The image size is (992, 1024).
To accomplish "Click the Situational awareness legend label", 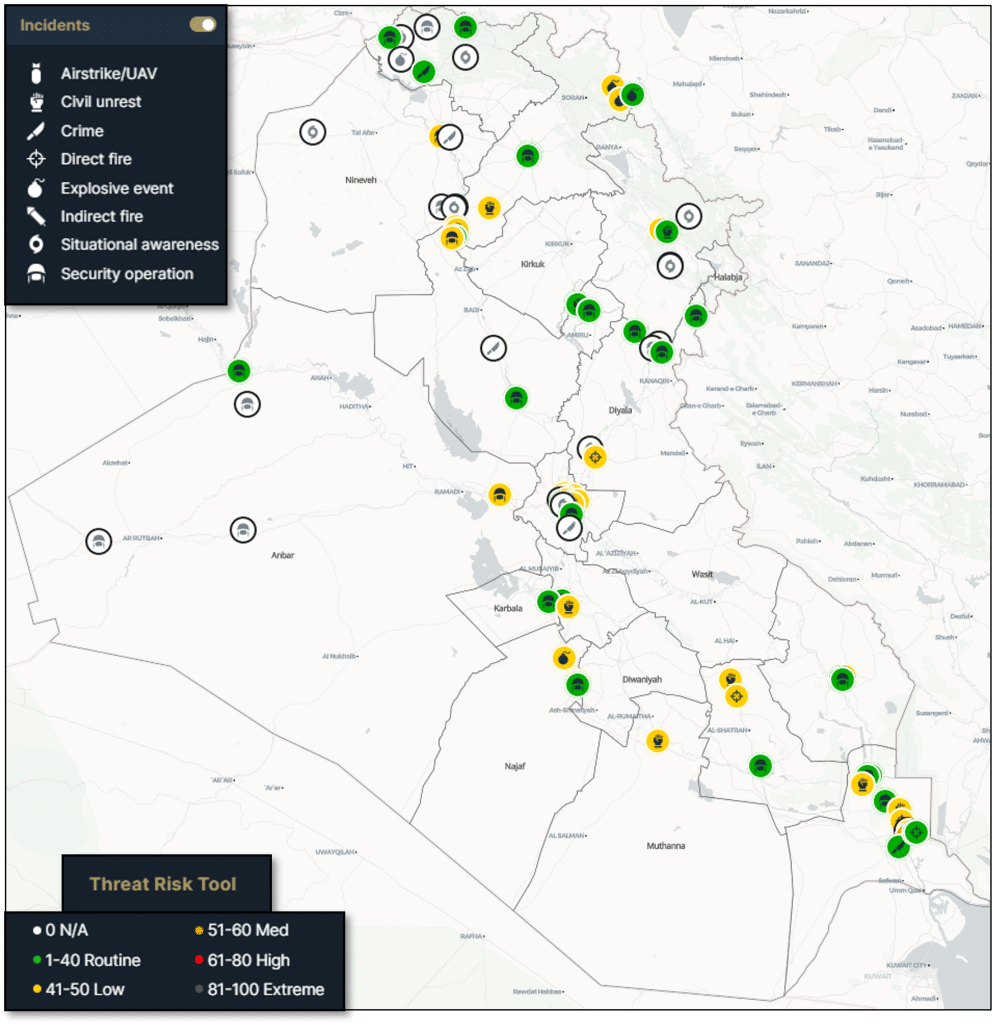I will tap(140, 244).
